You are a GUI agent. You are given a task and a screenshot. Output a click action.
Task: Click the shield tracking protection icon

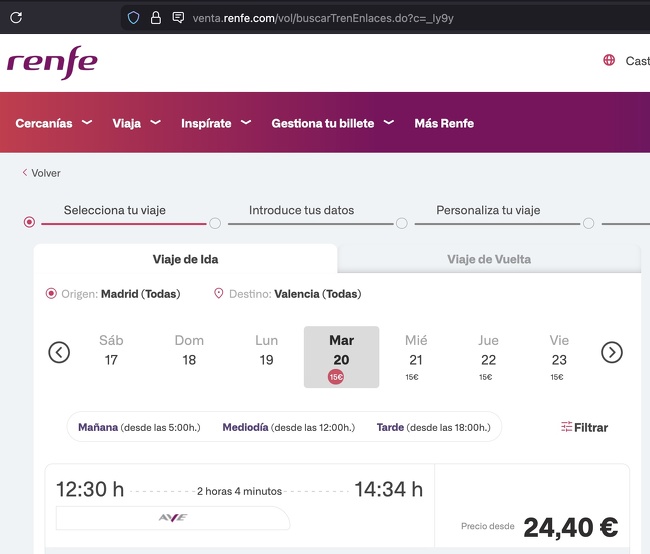click(134, 17)
